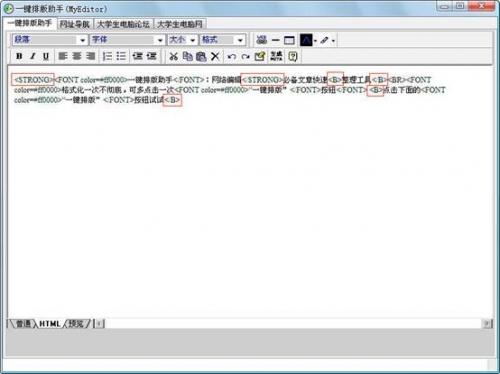Paste from clipboard icon
The width and height of the screenshot is (500, 374).
coord(201,56)
